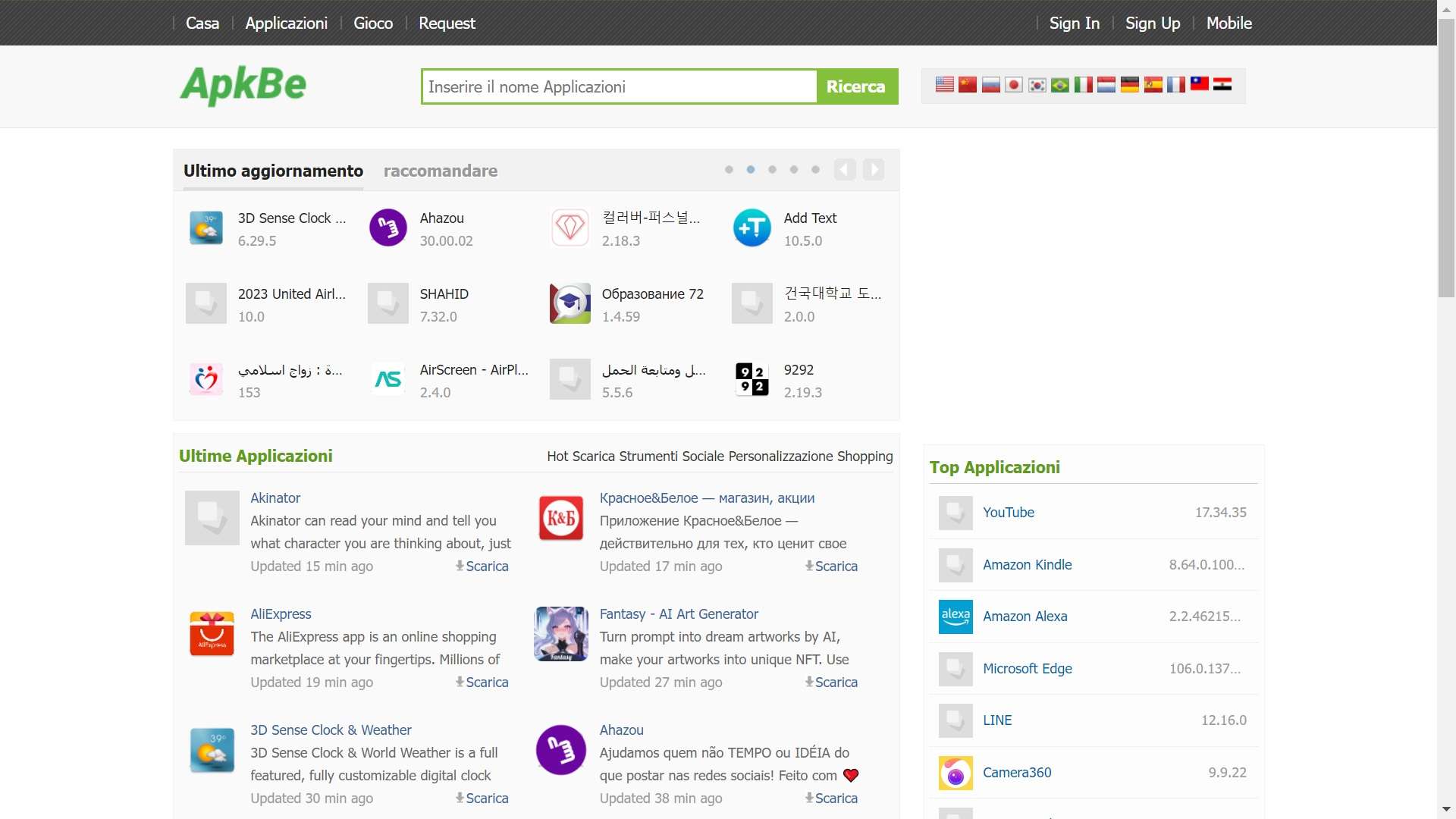This screenshot has height=819, width=1456.
Task: Select the second carousel page dot
Action: tap(751, 170)
